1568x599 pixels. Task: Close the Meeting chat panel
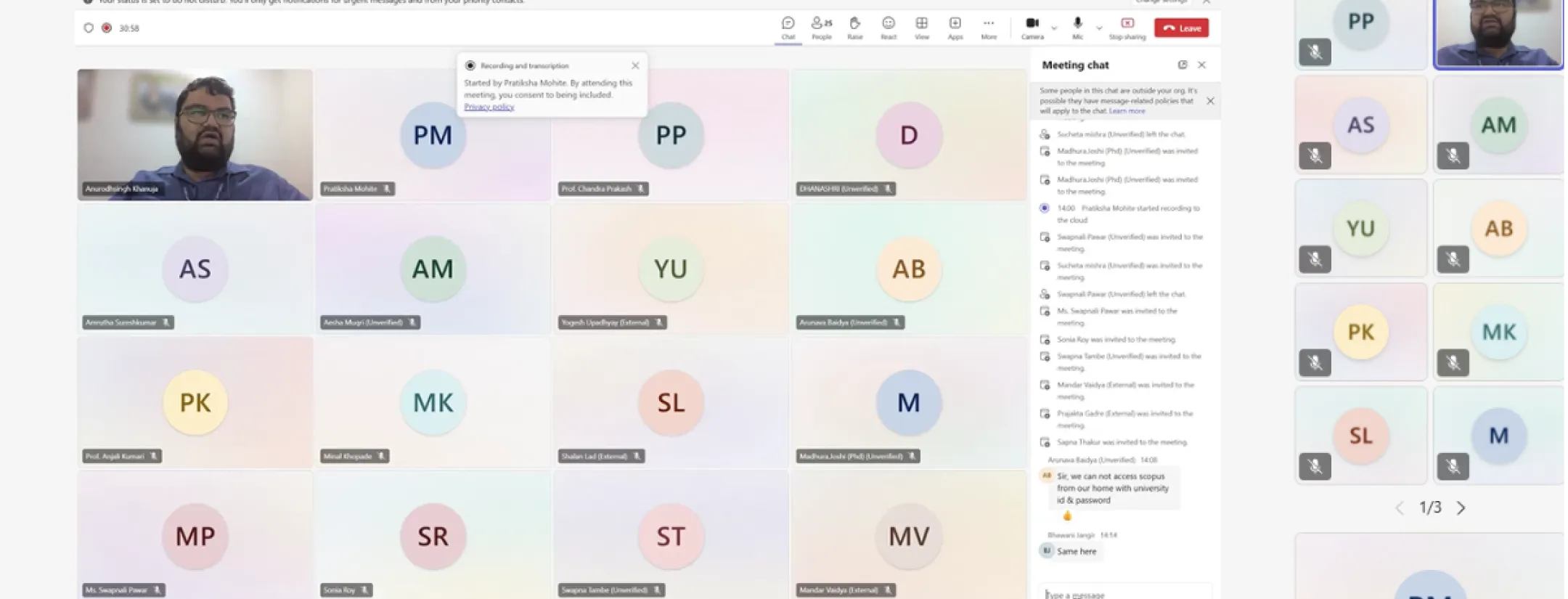pyautogui.click(x=1202, y=65)
